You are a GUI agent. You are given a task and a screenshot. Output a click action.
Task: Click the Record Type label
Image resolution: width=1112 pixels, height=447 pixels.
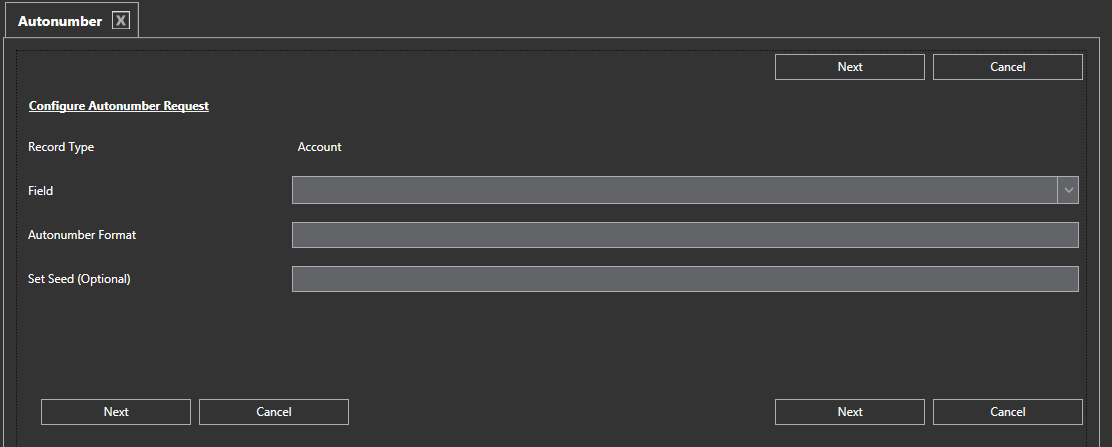click(61, 147)
